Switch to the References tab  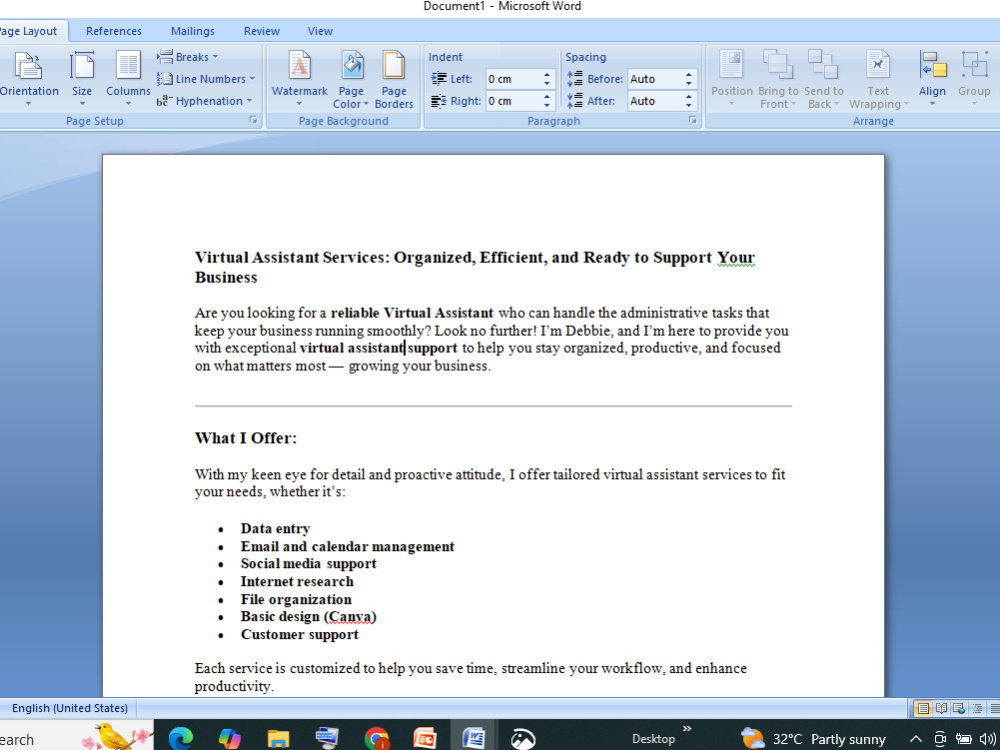tap(114, 31)
